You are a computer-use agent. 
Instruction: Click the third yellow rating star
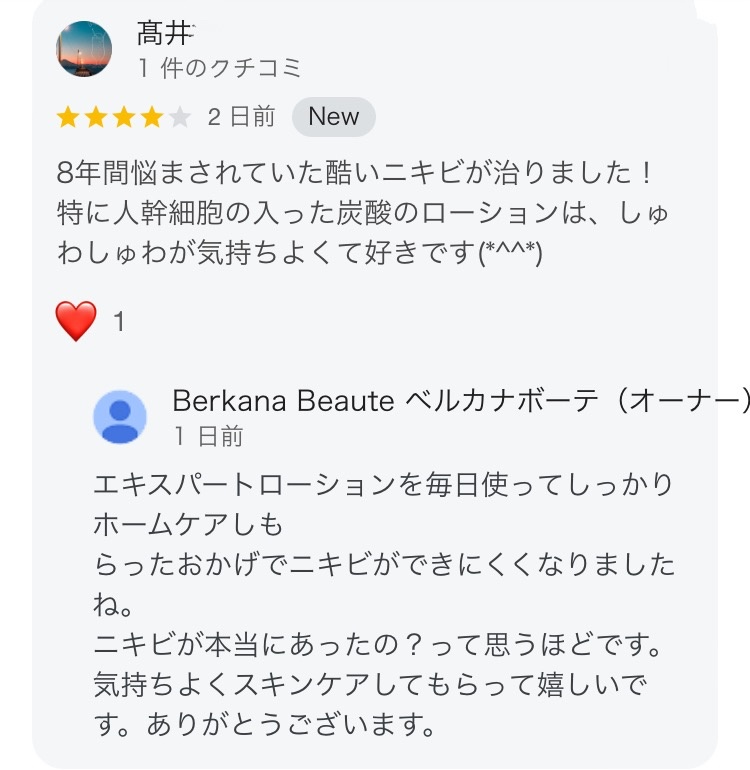tap(124, 118)
